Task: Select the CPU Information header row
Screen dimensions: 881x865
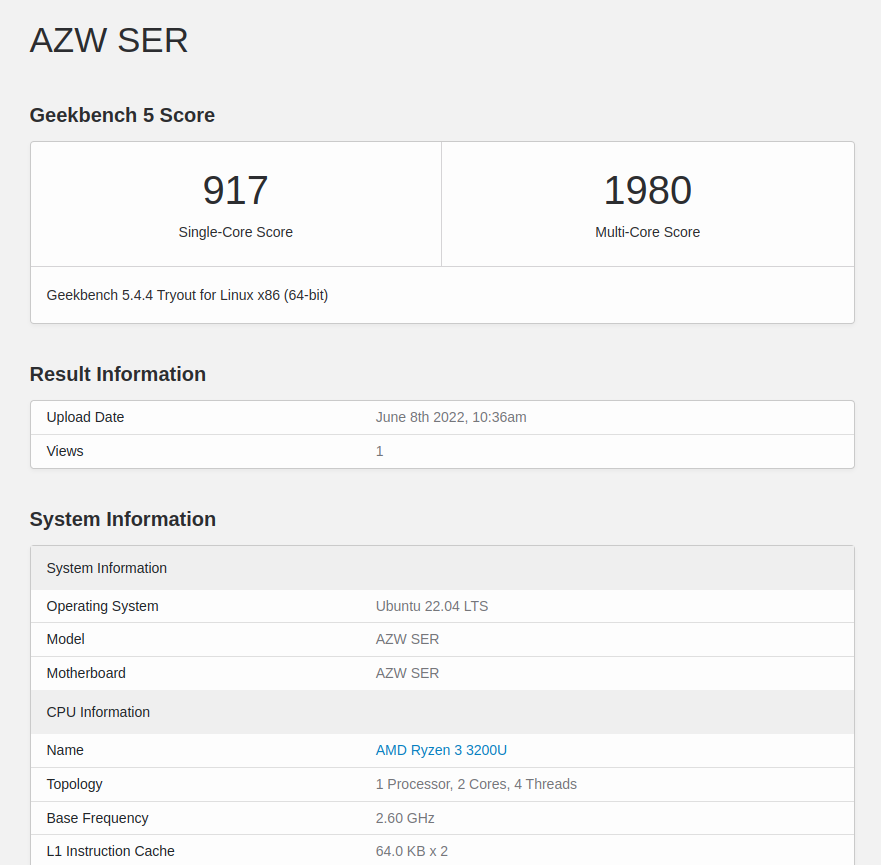Action: [x=442, y=712]
